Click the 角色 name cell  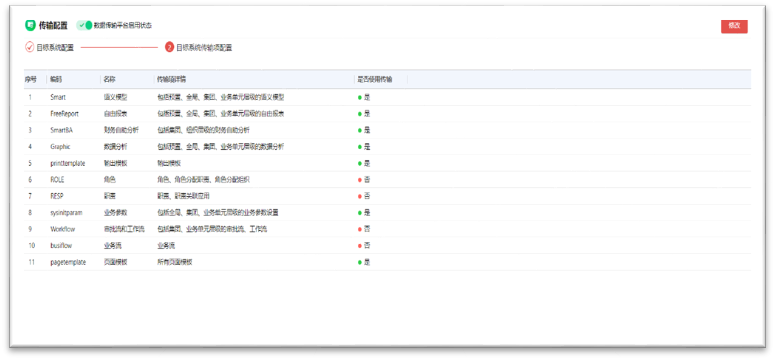coord(109,180)
